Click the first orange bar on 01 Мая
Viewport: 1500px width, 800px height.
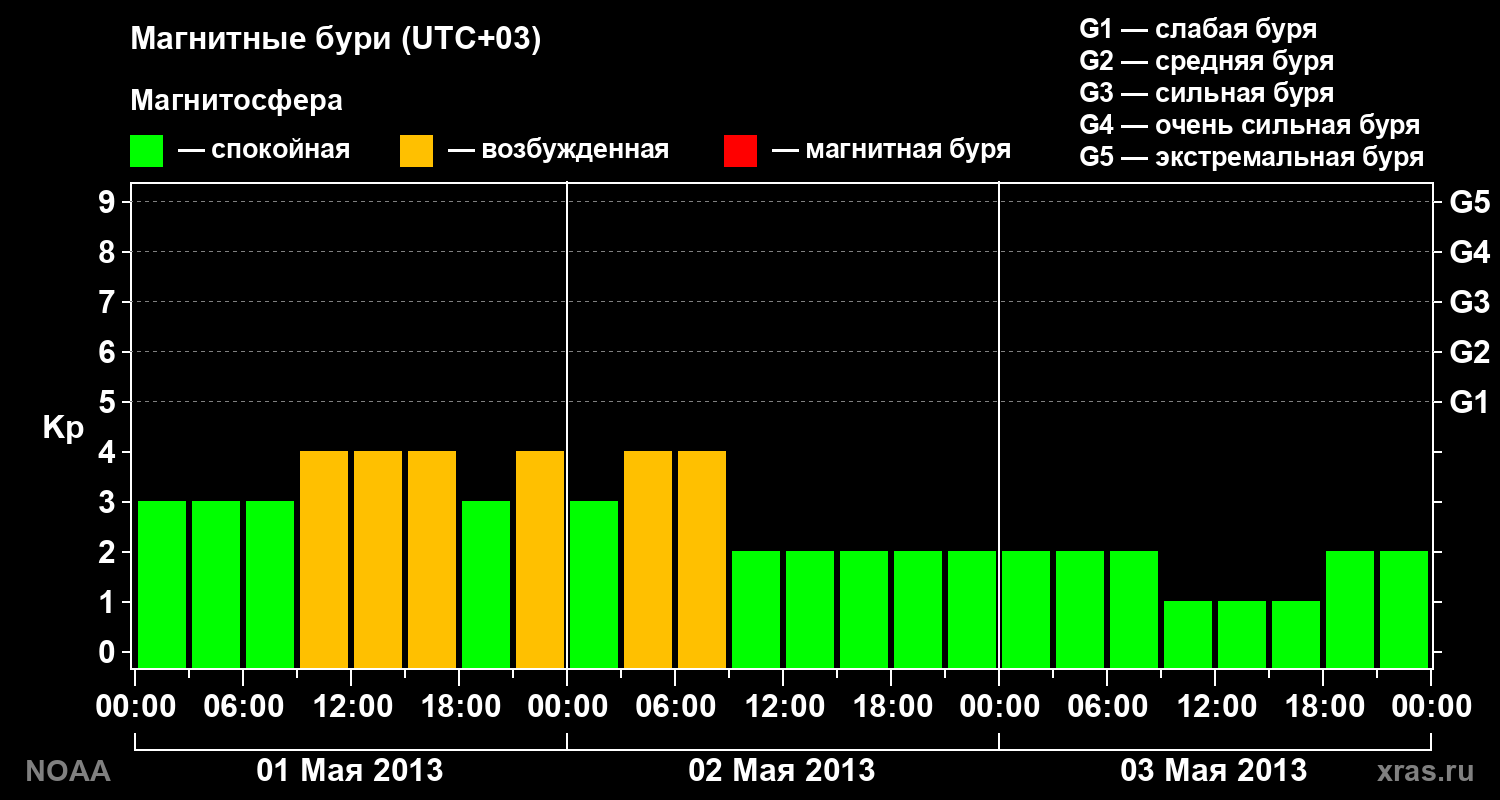324,559
